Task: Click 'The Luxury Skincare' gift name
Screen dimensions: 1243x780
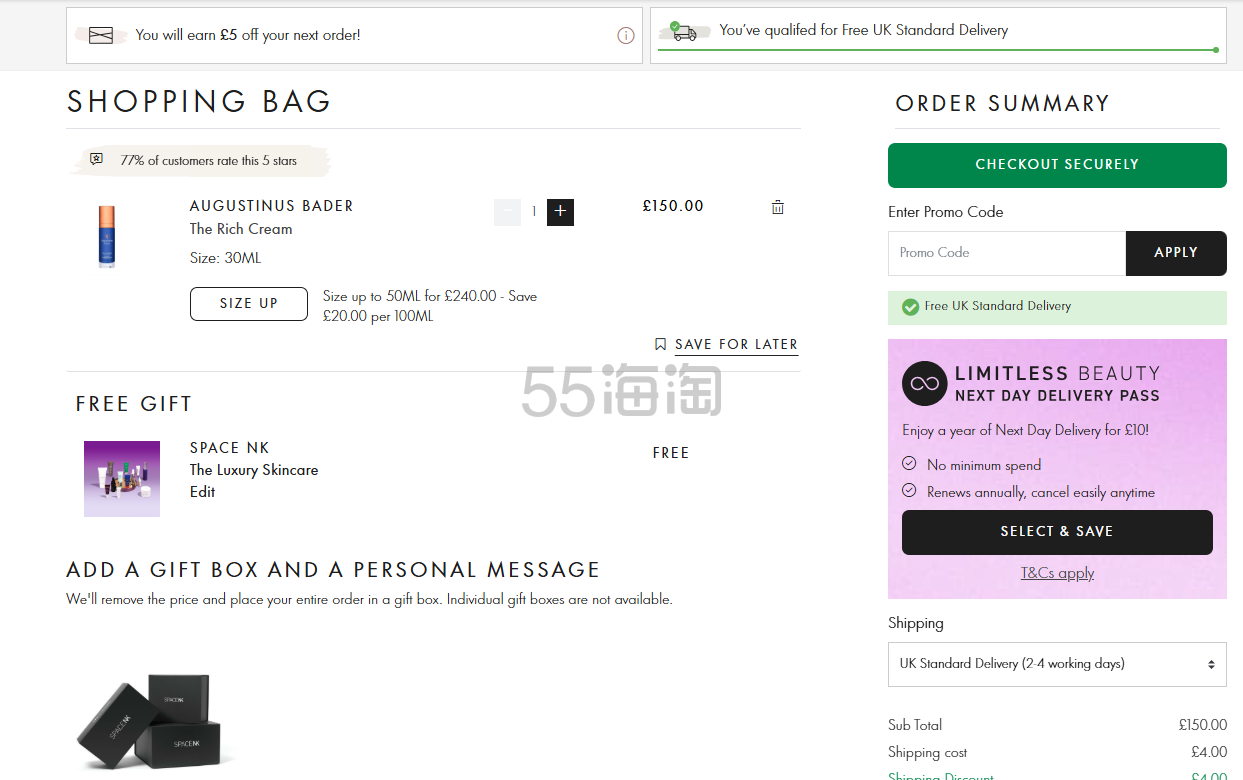Action: pyautogui.click(x=254, y=470)
